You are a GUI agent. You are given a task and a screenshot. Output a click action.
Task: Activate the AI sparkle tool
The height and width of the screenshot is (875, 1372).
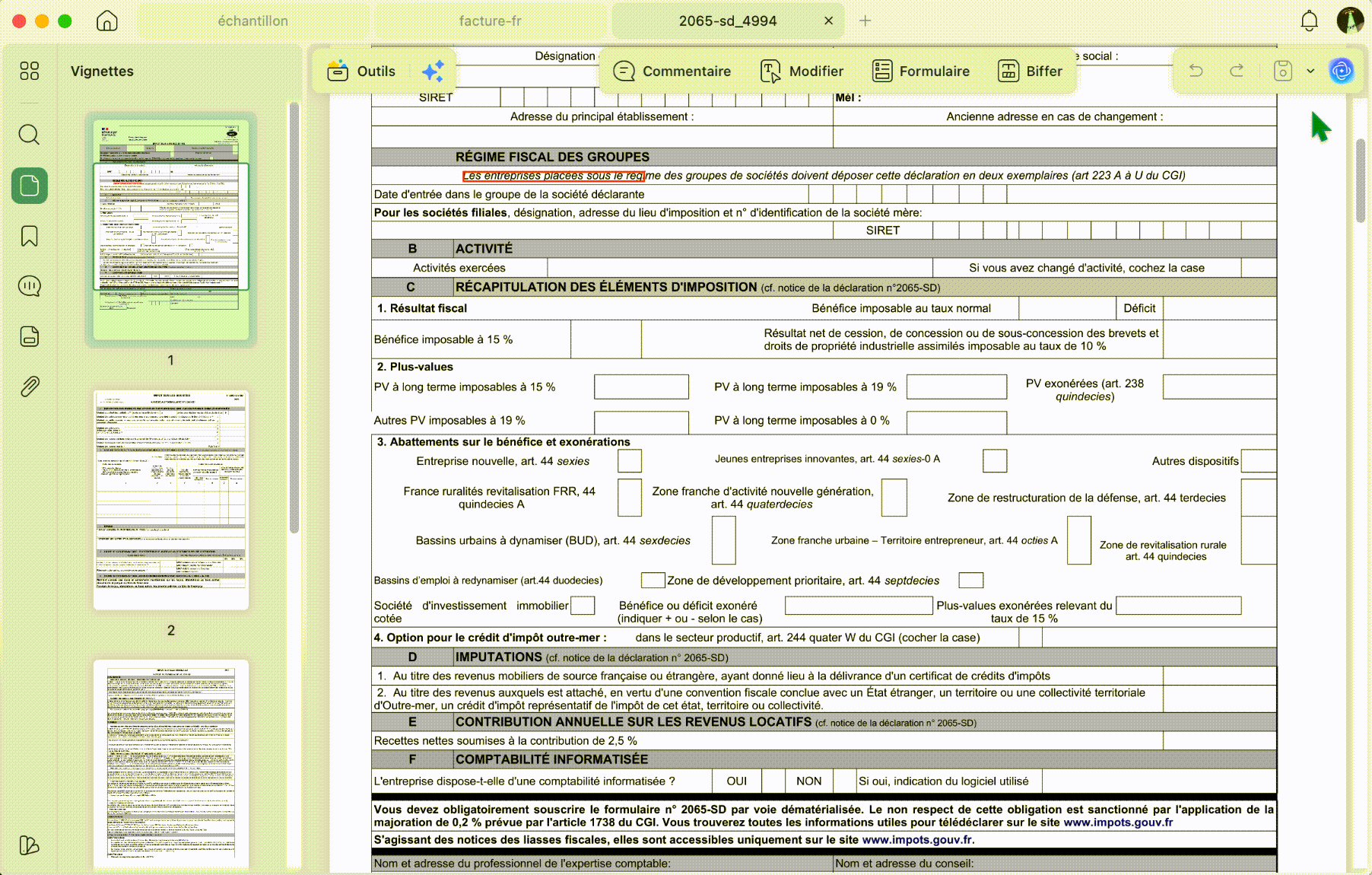click(433, 72)
